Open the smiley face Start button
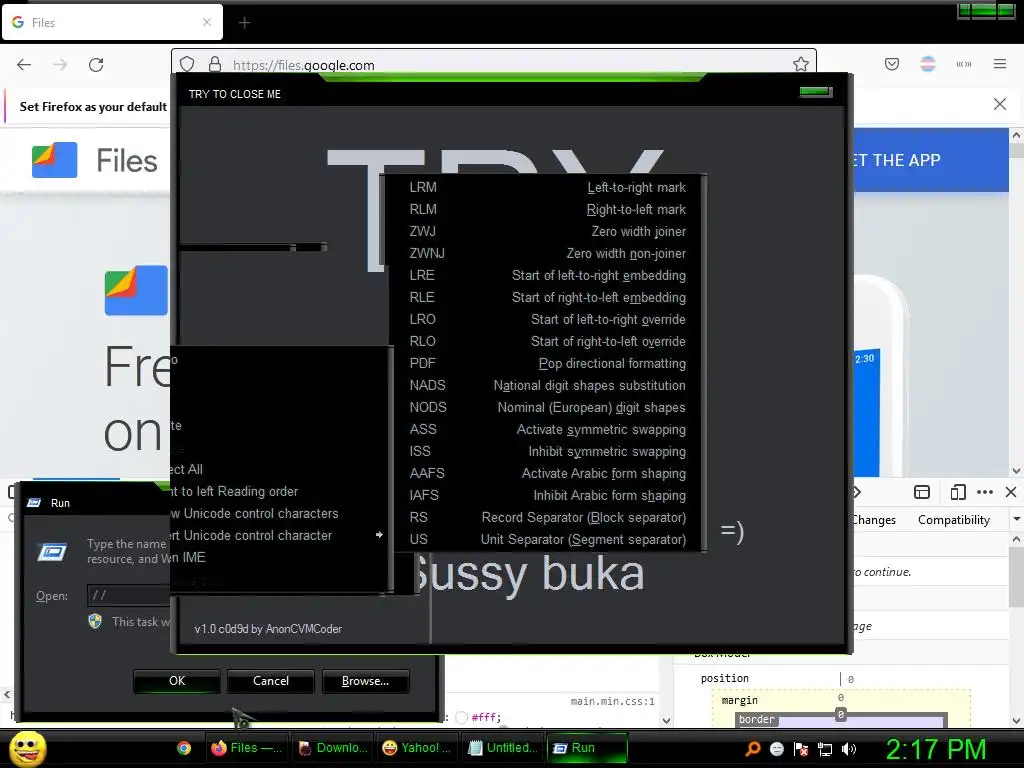This screenshot has width=1024, height=768. (27, 748)
